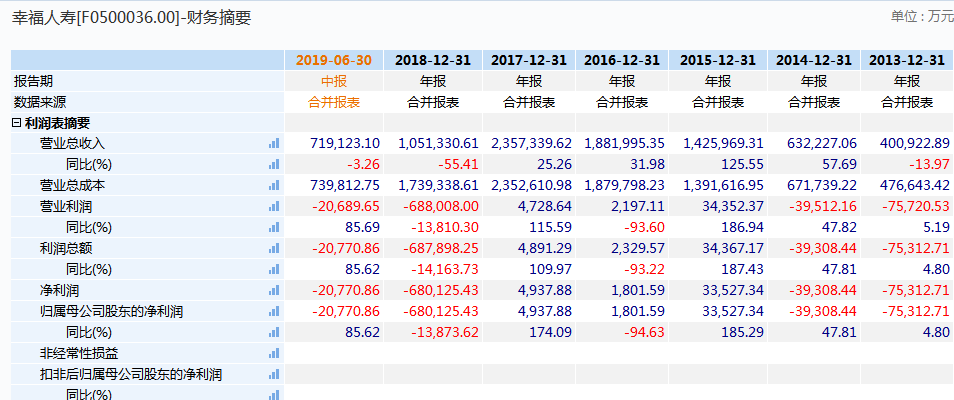
Task: Open chart icon for 扣非后归属母公司股东的净利润
Action: coord(273,374)
